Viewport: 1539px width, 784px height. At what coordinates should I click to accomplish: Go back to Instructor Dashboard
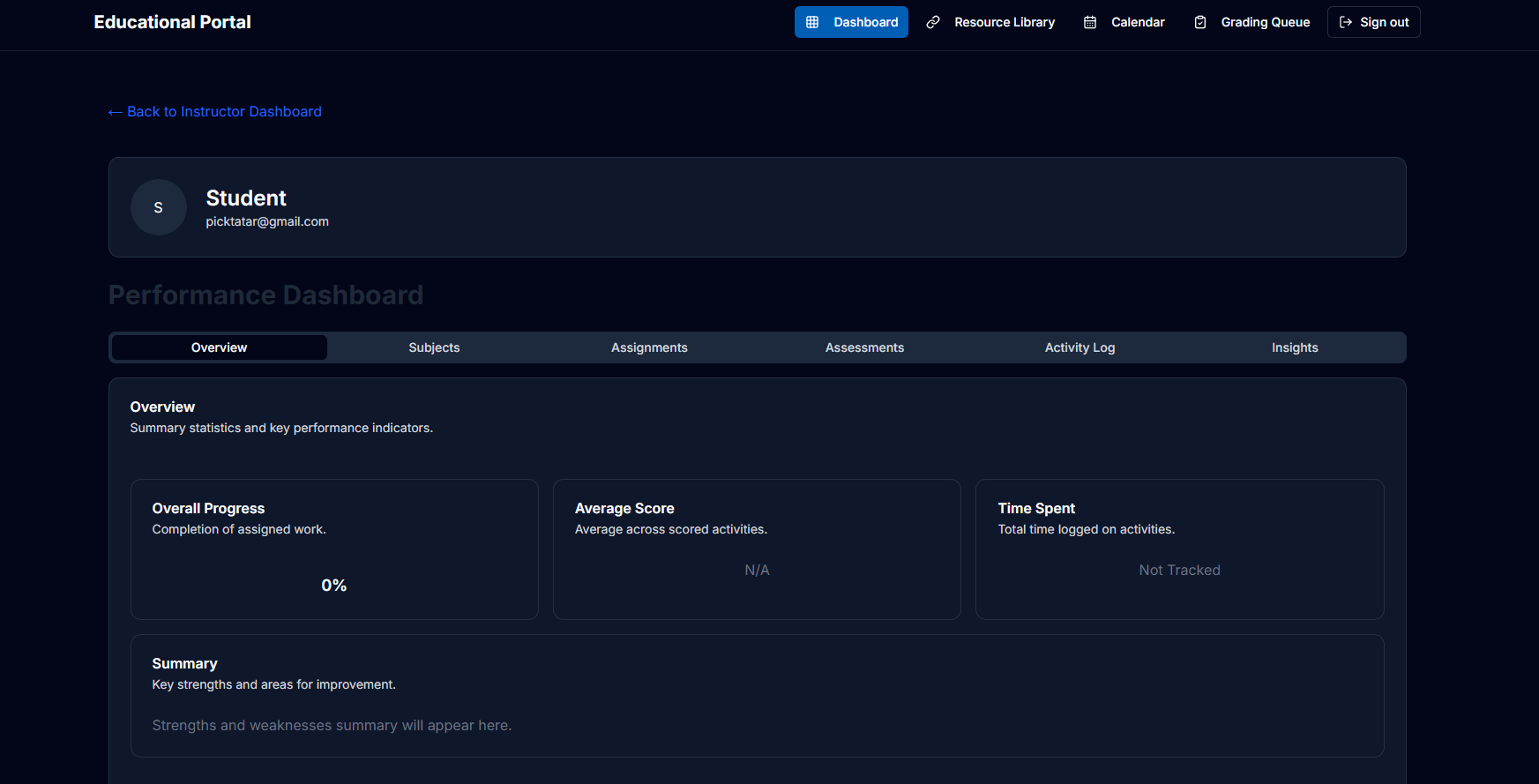214,111
